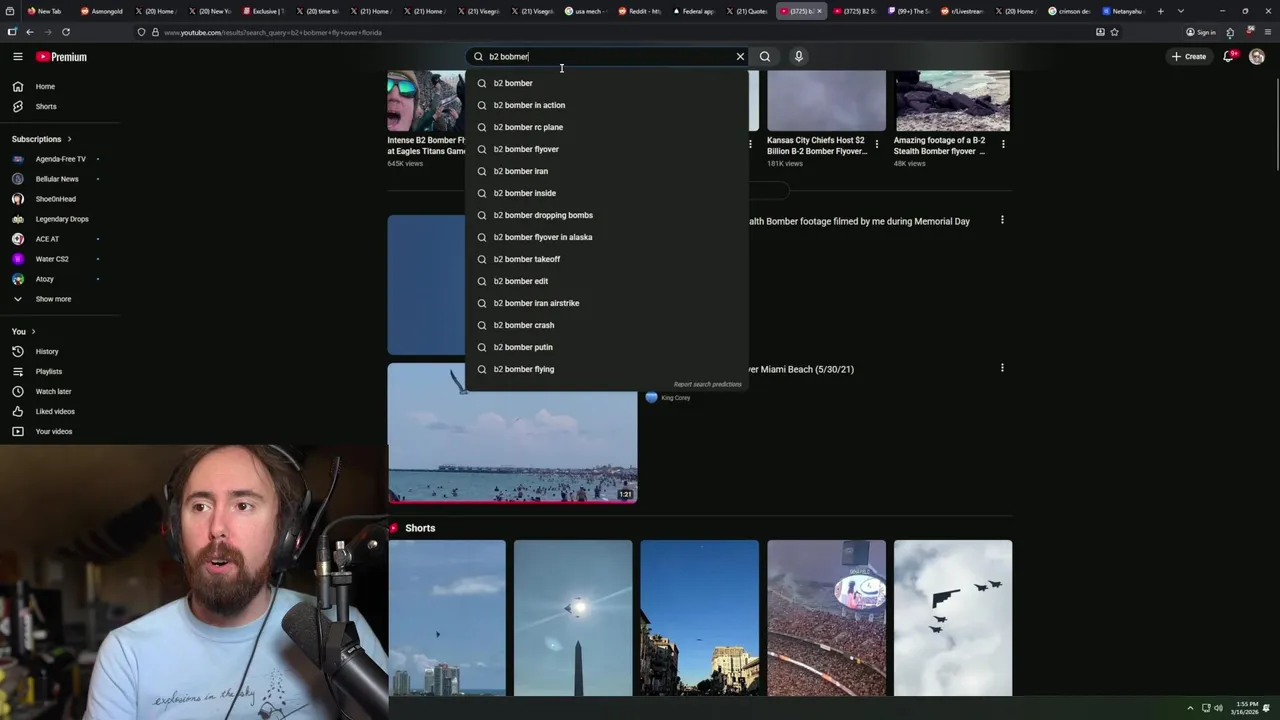
Task: Choose suggestion 'b2 bomber flying'
Action: [x=606, y=369]
